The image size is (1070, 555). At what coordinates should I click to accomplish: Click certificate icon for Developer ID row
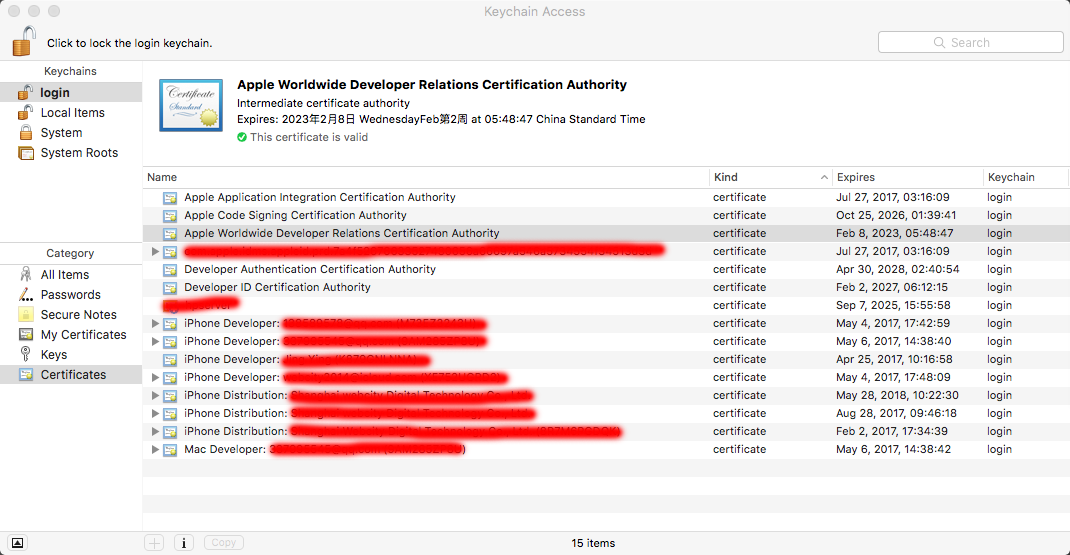tap(170, 287)
